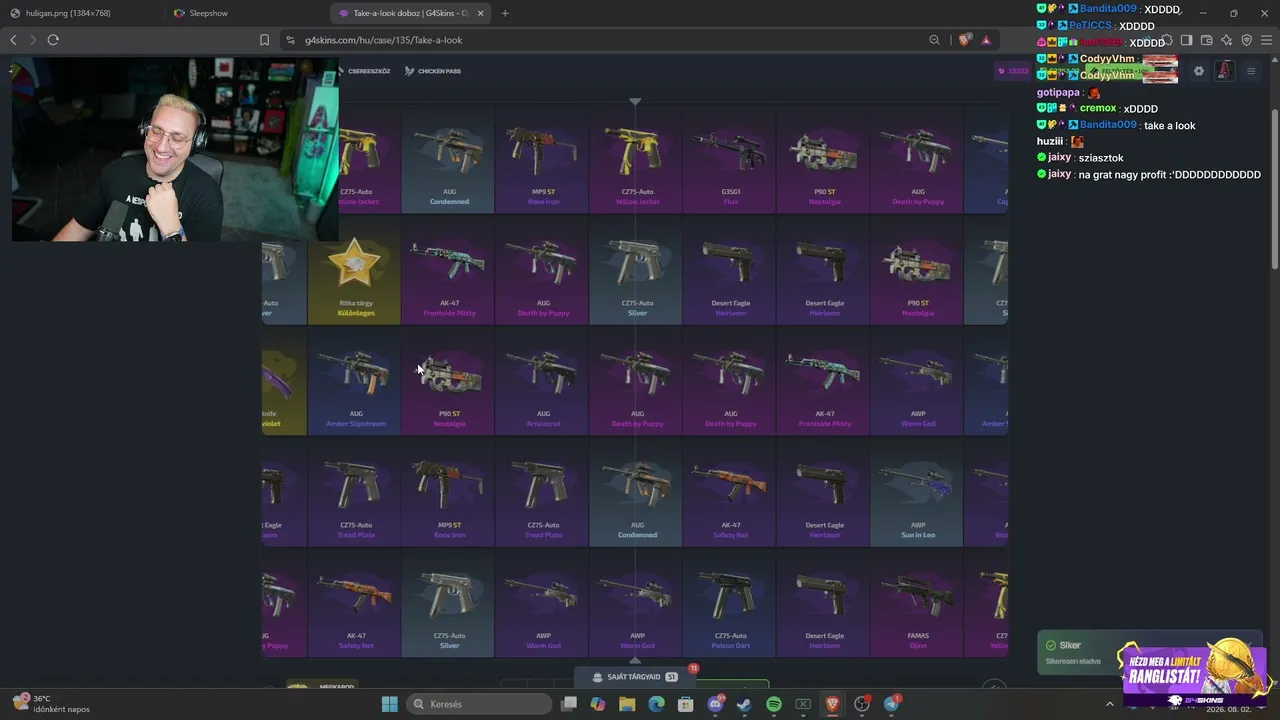1280x720 pixels.
Task: Open Task View from the taskbar
Action: tap(569, 704)
